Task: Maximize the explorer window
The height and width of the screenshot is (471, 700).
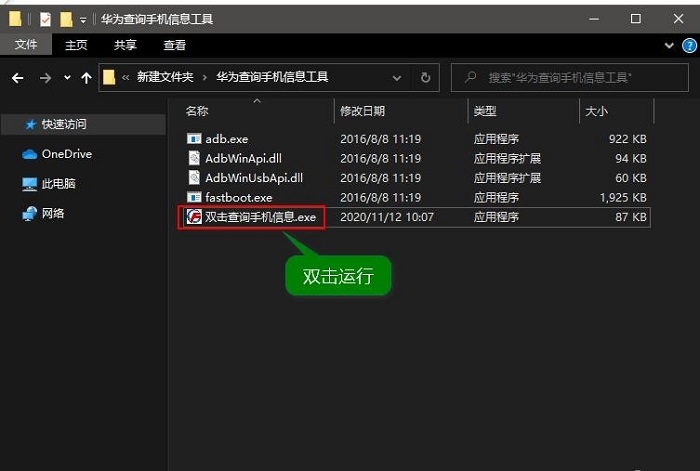Action: coord(636,19)
